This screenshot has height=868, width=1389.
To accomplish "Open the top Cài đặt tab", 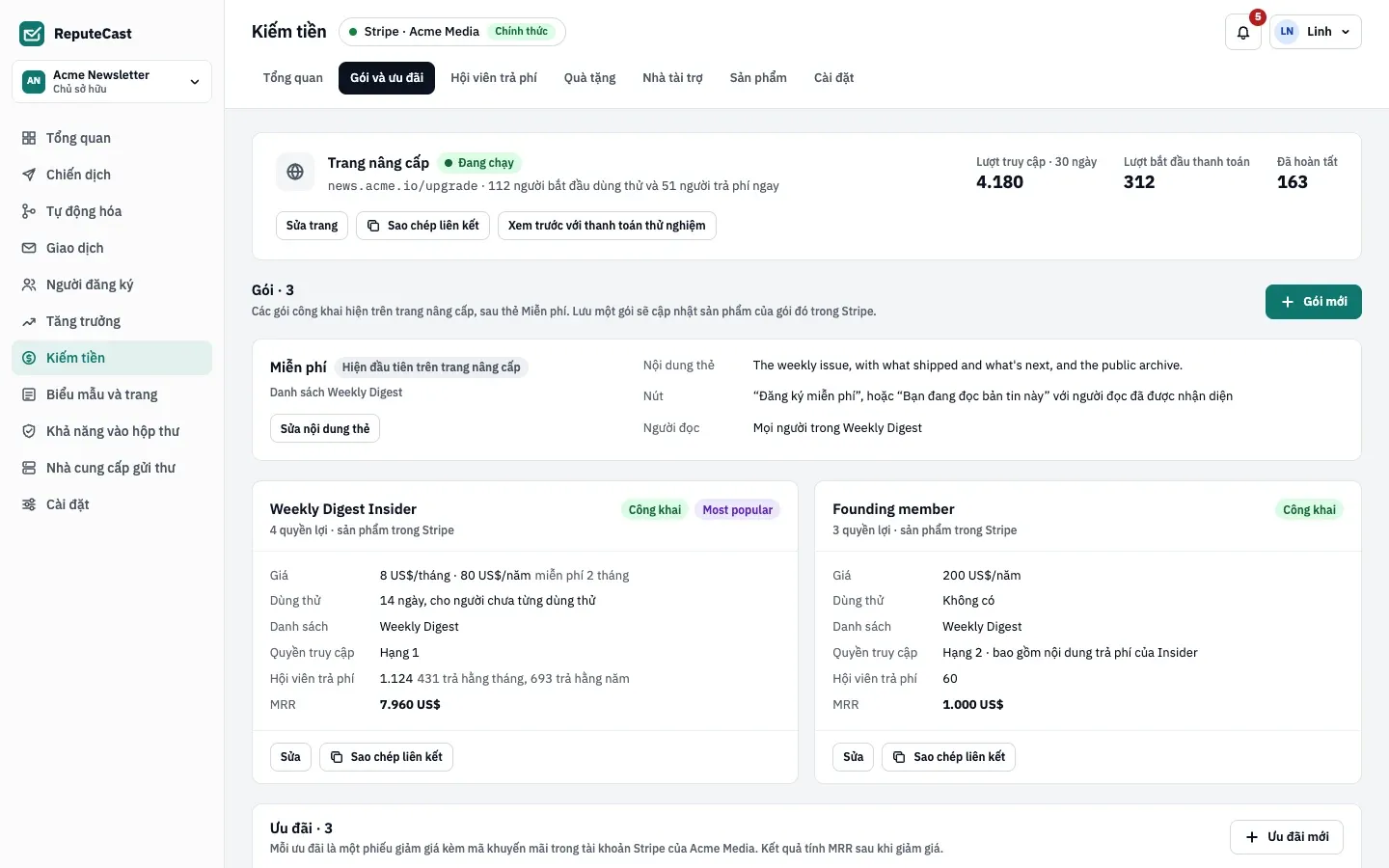I will tap(833, 78).
